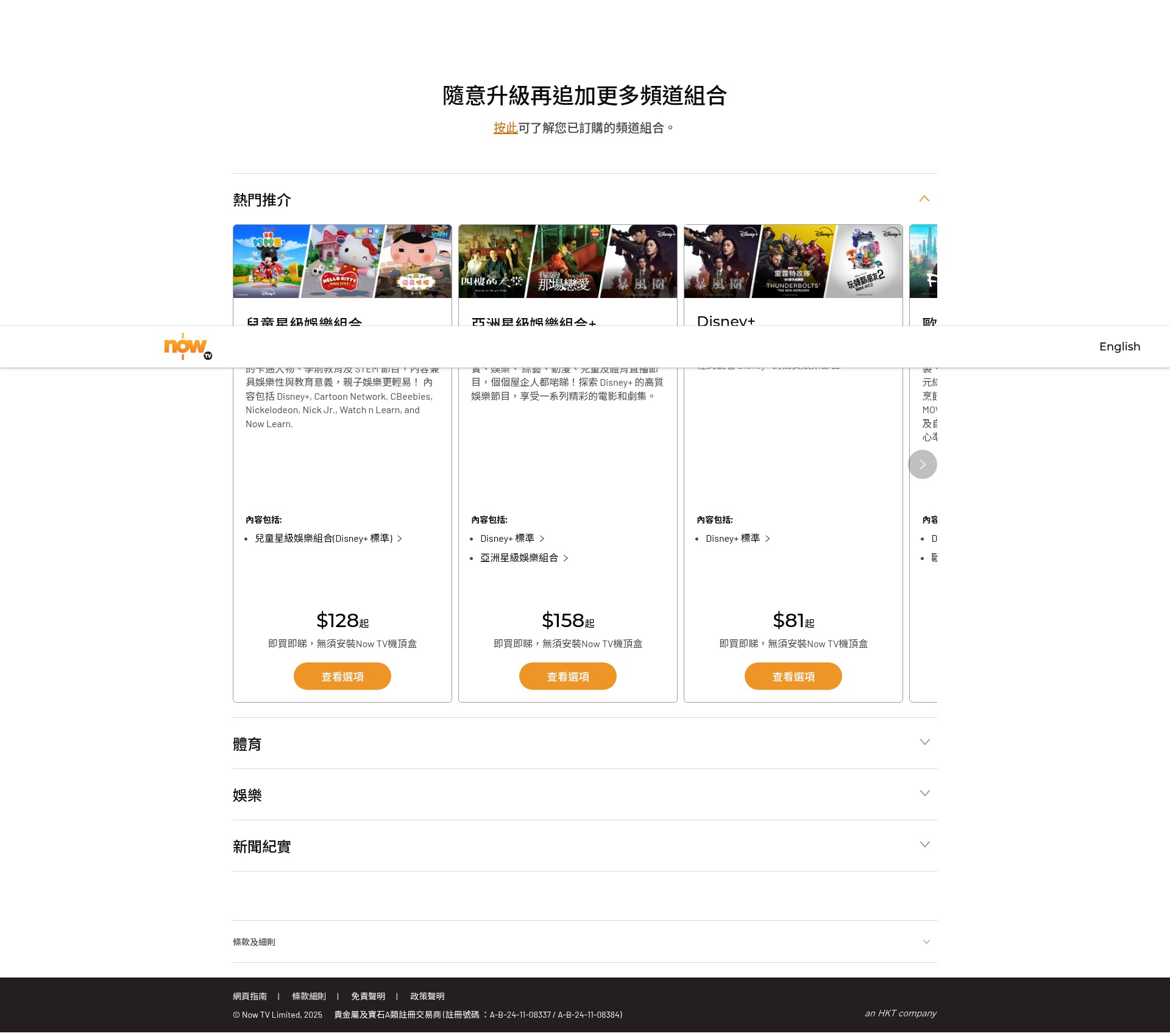Expand the 條款及細則 section
The width and height of the screenshot is (1170, 1036).
[585, 942]
